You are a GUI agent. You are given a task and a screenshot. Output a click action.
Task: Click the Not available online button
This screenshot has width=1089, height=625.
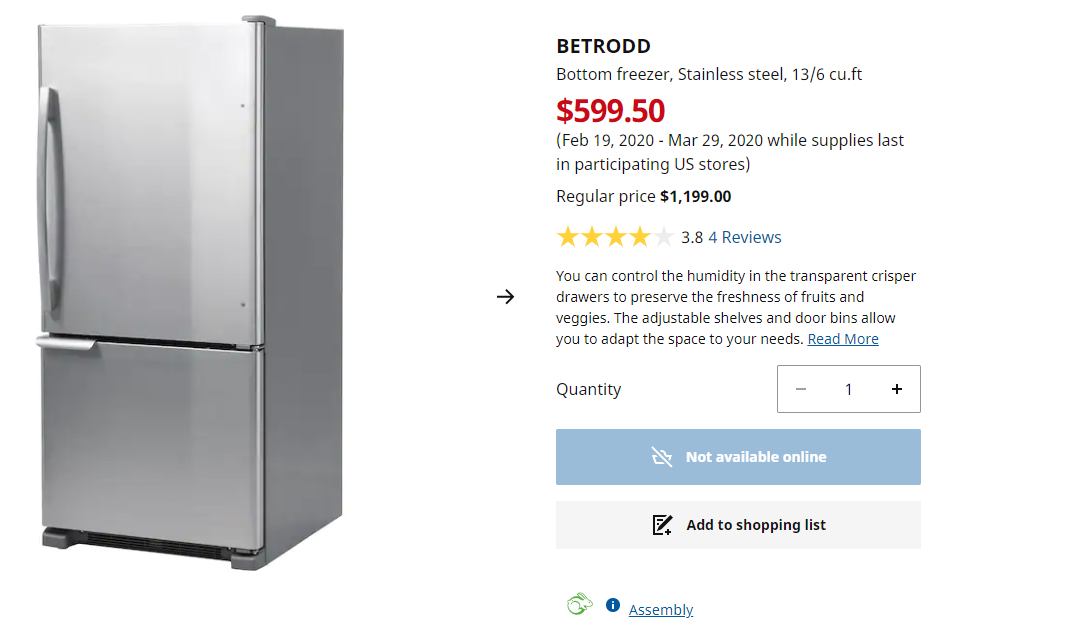pos(738,457)
